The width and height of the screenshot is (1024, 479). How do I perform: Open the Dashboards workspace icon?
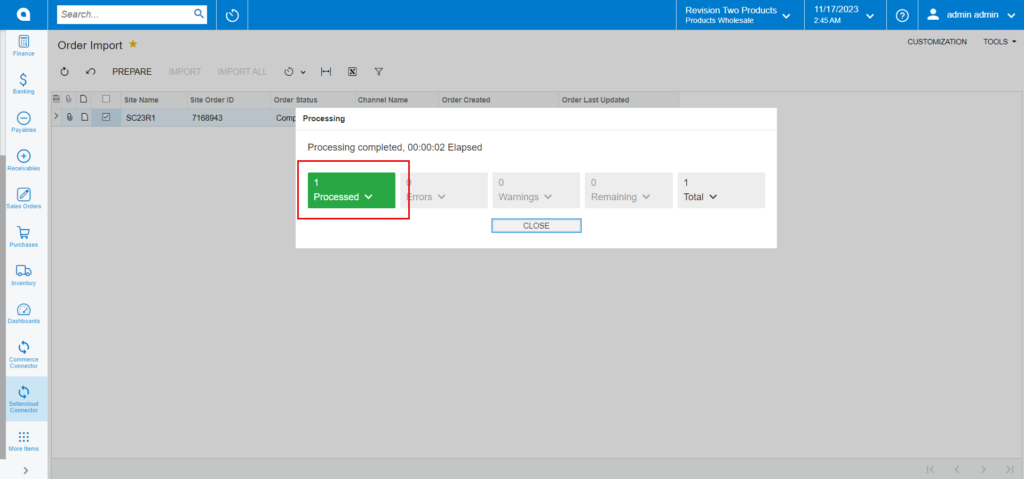click(24, 313)
